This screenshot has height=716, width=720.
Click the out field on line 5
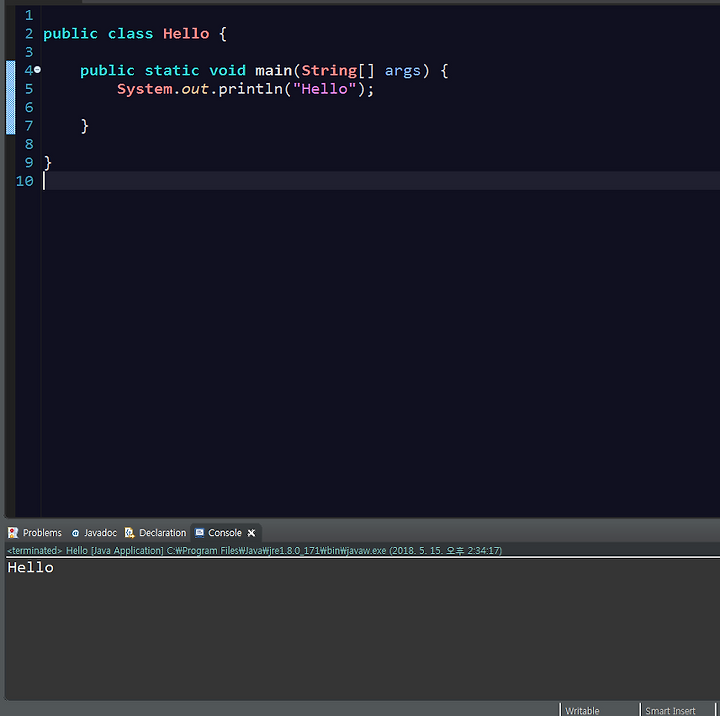coord(195,89)
